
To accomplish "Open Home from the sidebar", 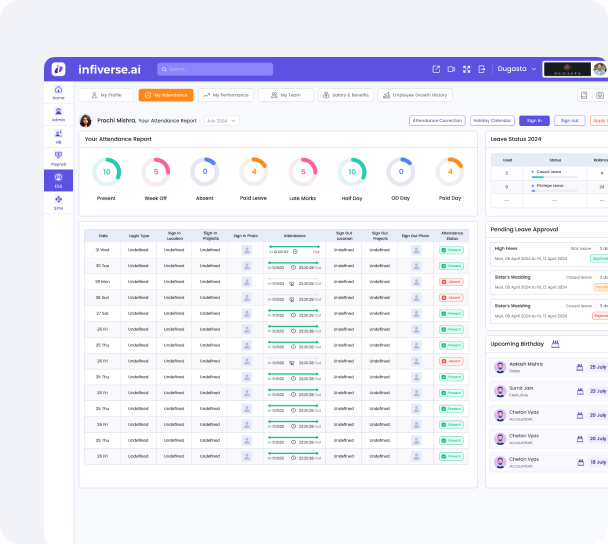I will (x=58, y=92).
